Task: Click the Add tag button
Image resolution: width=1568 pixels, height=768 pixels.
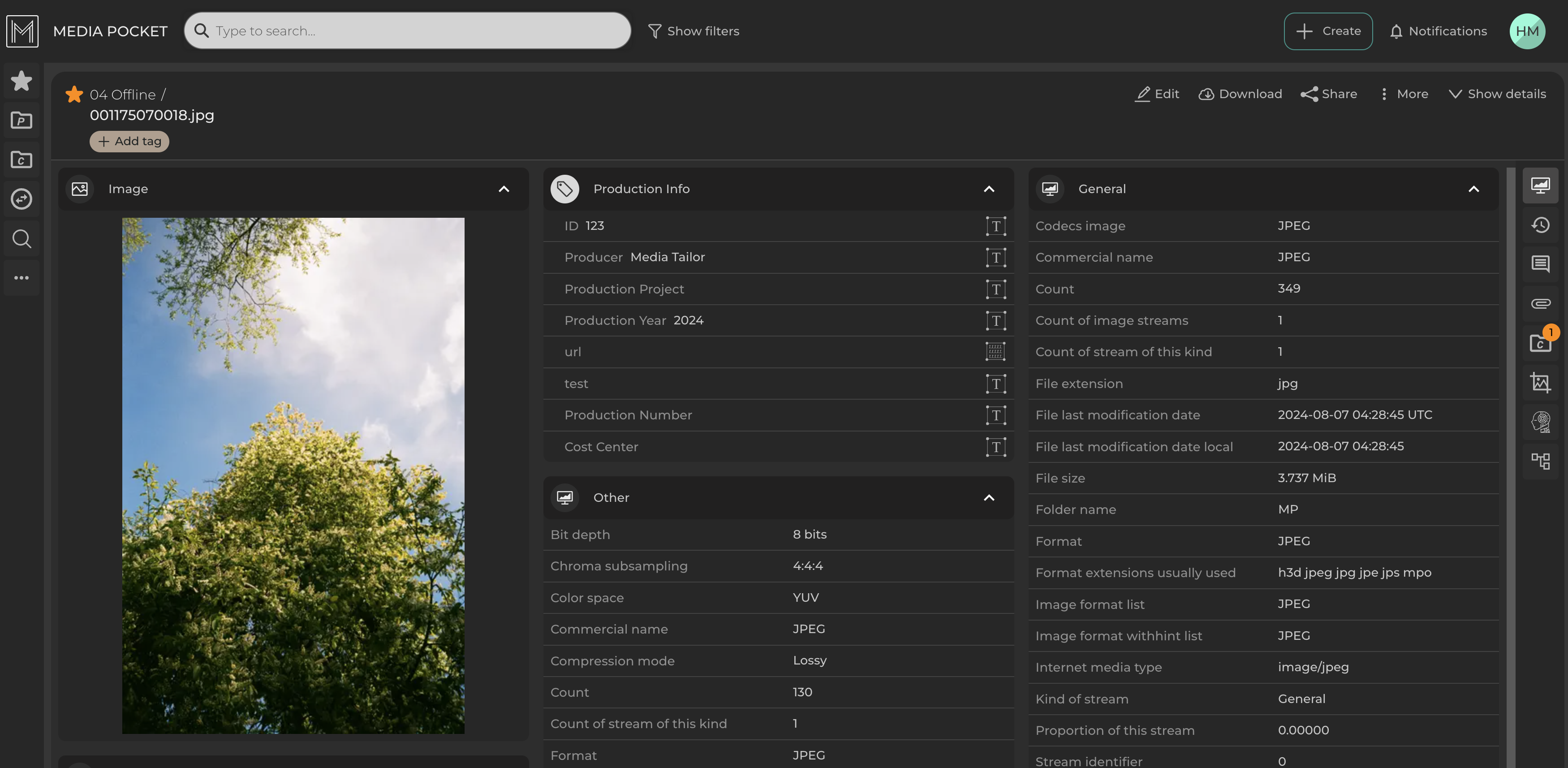Action: (129, 141)
